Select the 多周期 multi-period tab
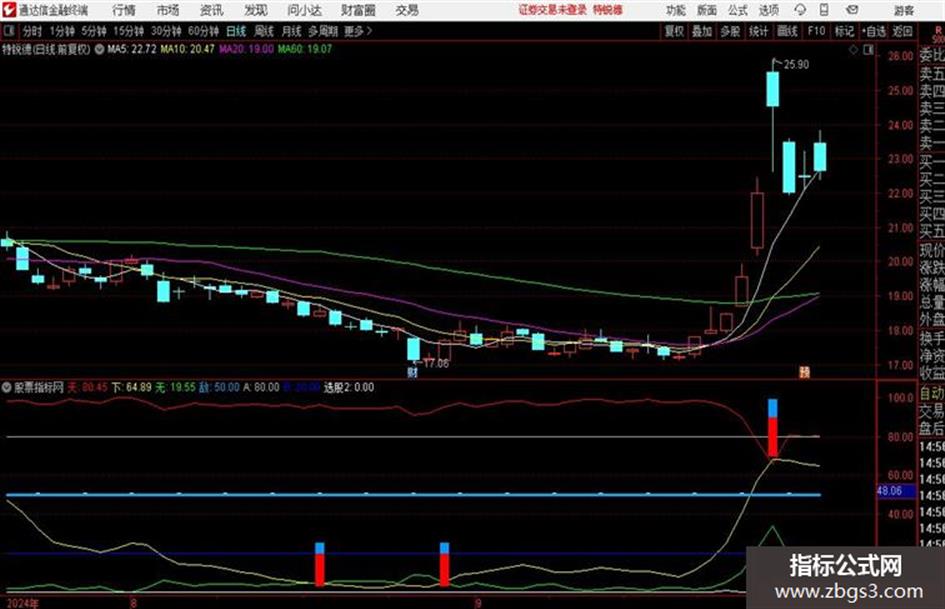Viewport: 945px width, 609px height. coord(323,31)
